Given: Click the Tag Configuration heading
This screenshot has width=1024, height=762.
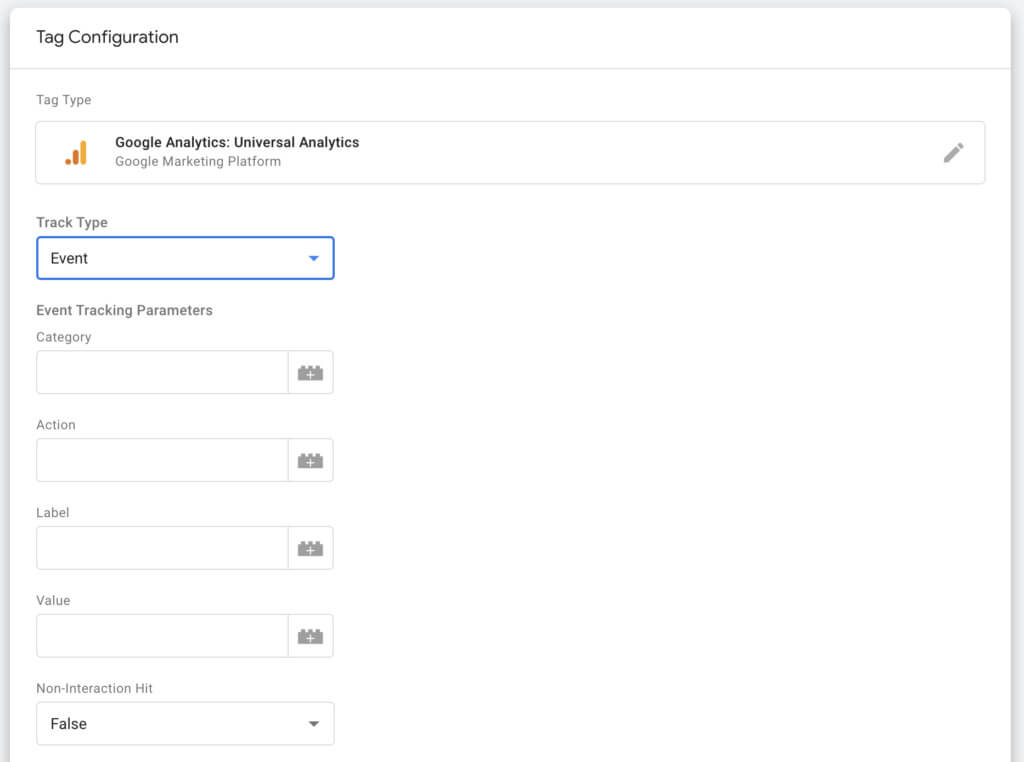Looking at the screenshot, I should (x=106, y=37).
